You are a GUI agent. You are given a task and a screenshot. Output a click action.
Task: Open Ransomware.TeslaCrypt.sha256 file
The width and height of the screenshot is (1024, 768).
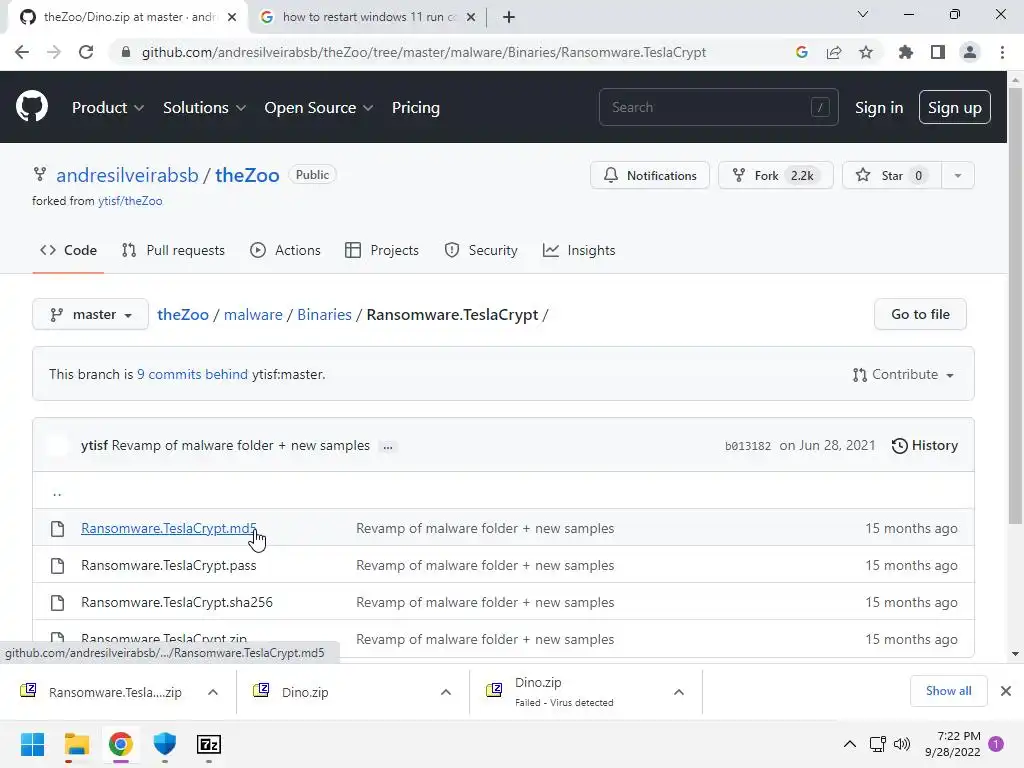tap(177, 602)
